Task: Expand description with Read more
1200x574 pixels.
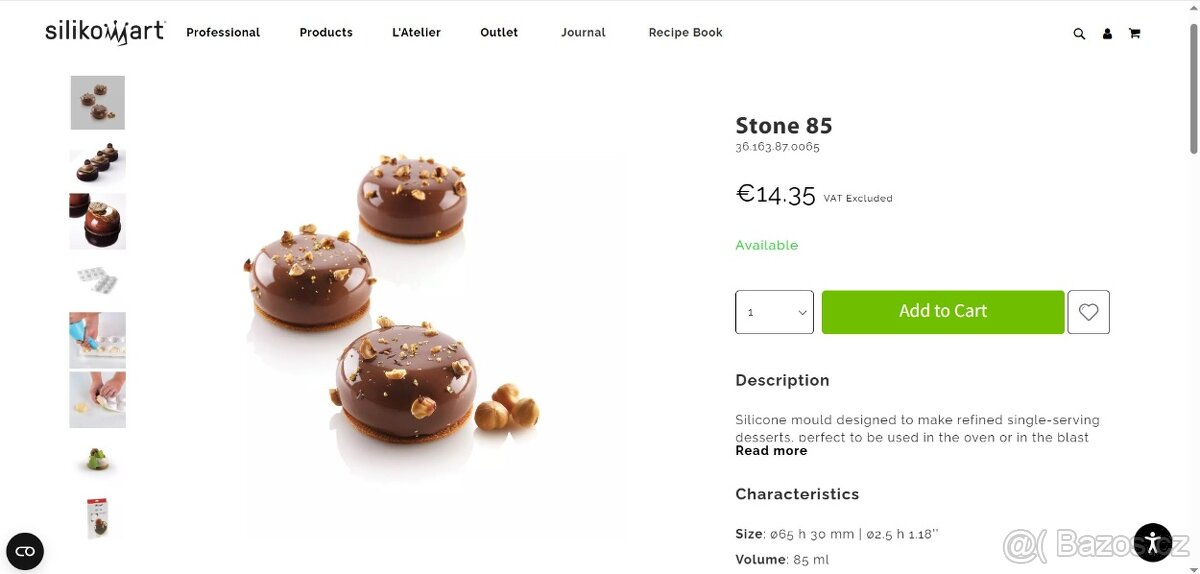Action: [771, 451]
